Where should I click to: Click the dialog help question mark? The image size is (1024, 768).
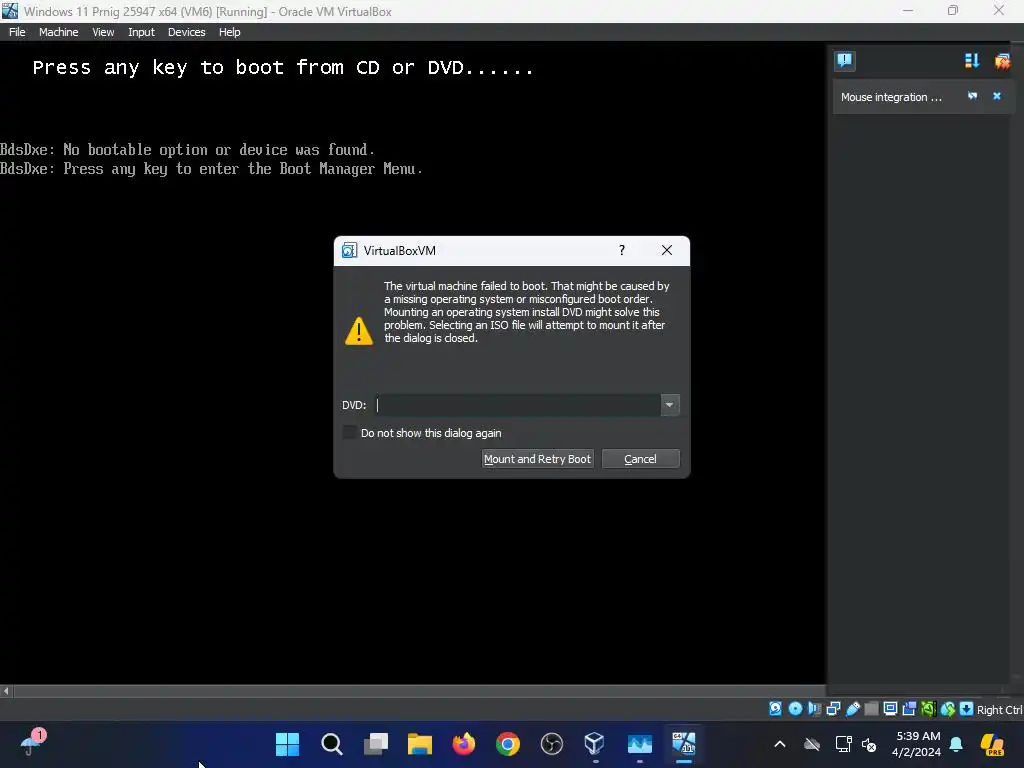pos(622,250)
